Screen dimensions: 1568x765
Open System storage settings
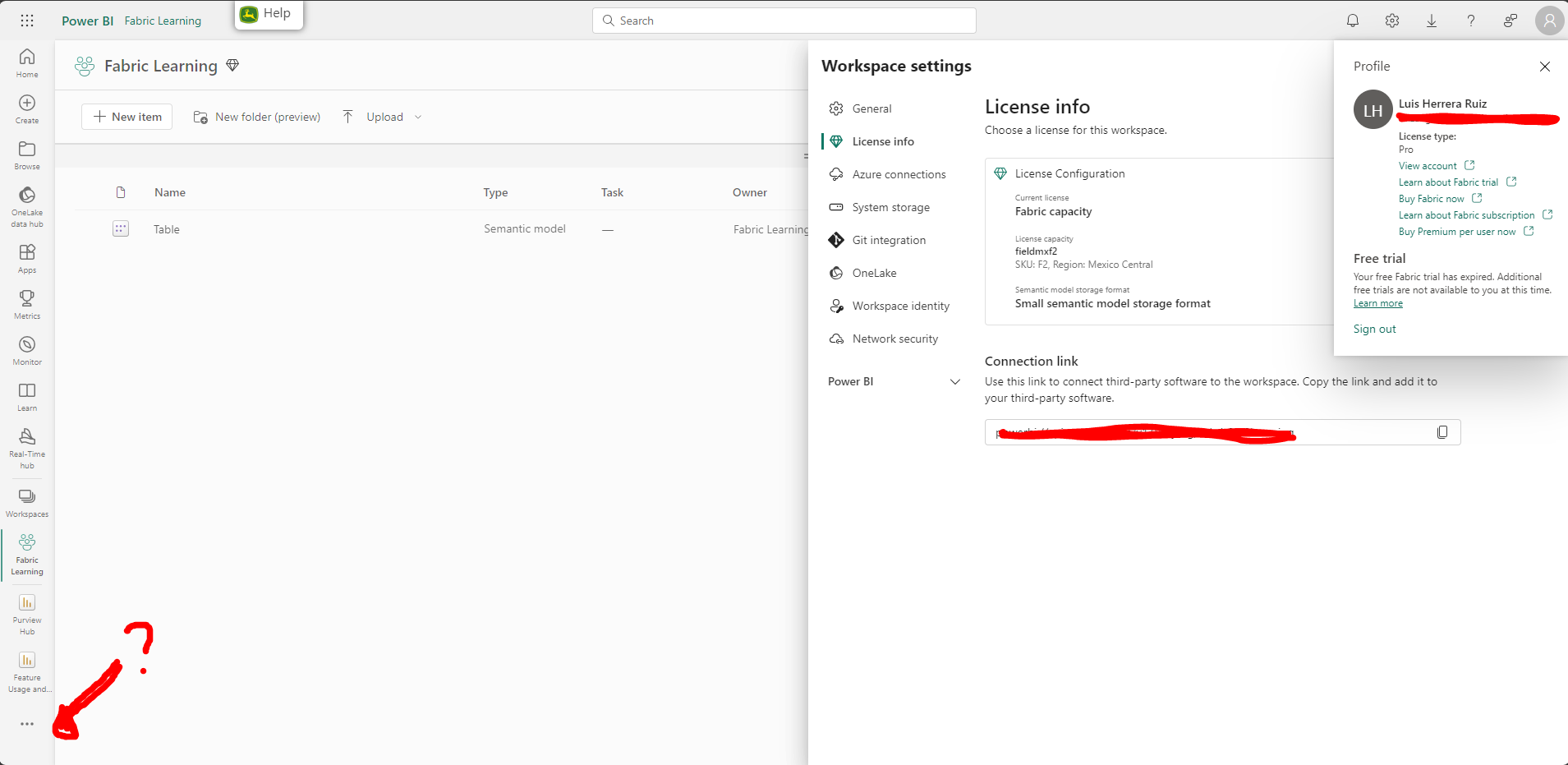[880, 207]
